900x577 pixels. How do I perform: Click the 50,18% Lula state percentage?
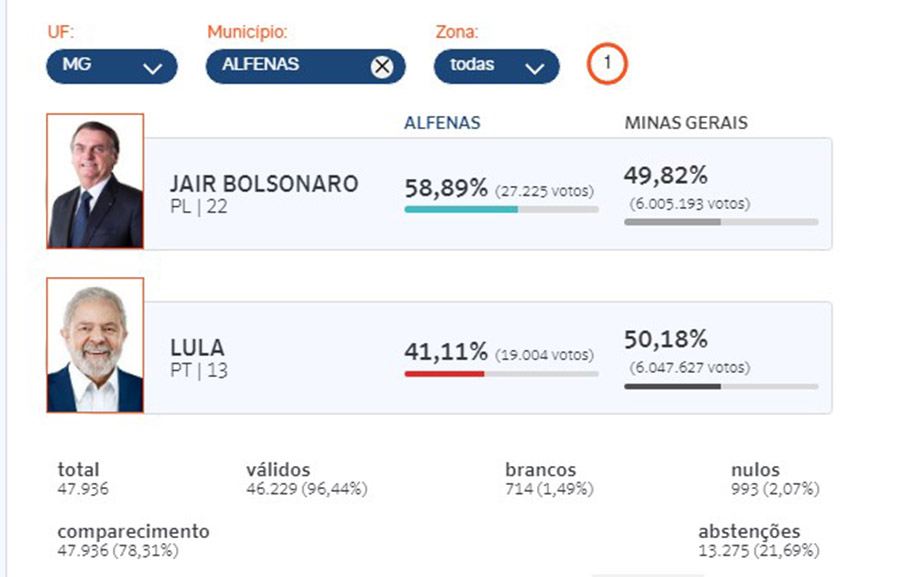click(666, 339)
